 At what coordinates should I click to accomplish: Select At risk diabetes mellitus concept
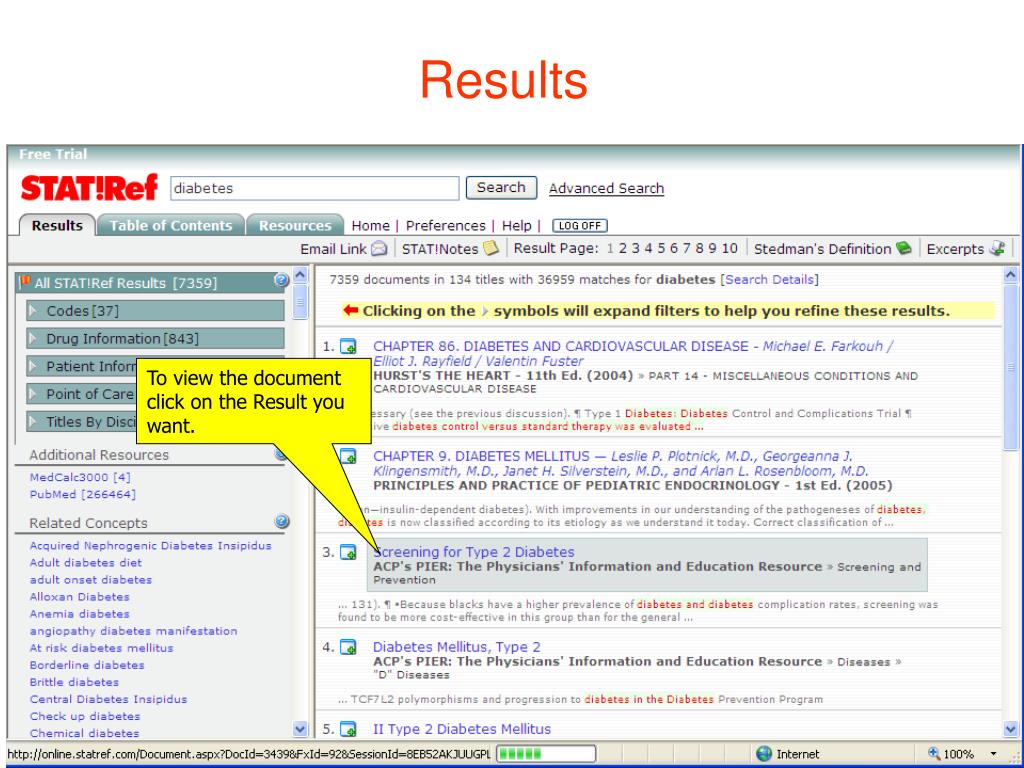(x=101, y=648)
